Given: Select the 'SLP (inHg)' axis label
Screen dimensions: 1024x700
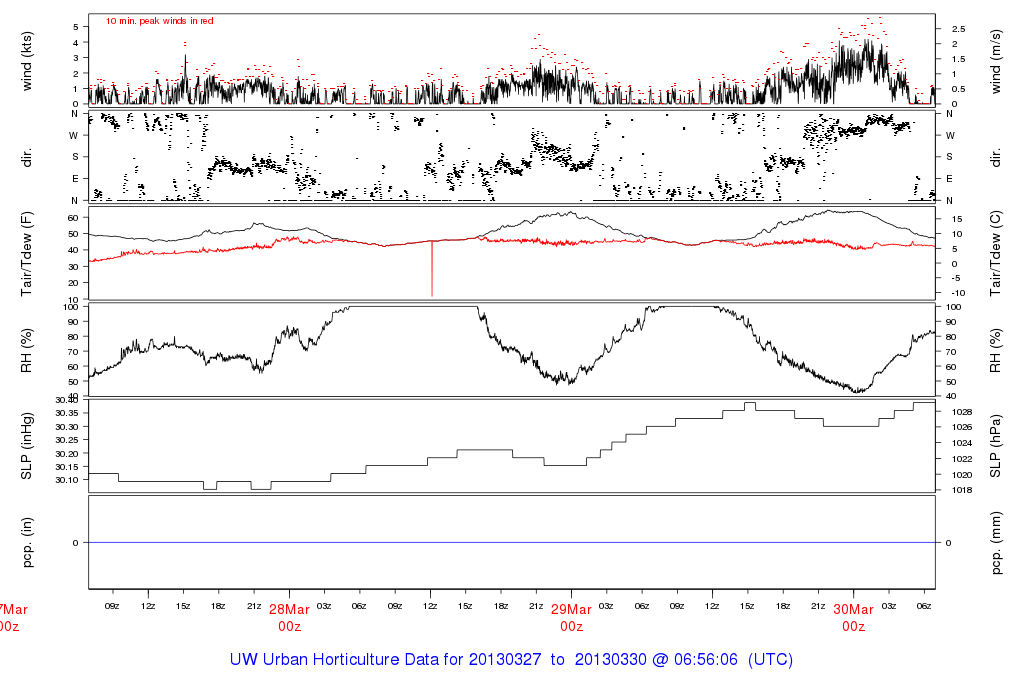Looking at the screenshot, I should (x=27, y=446).
